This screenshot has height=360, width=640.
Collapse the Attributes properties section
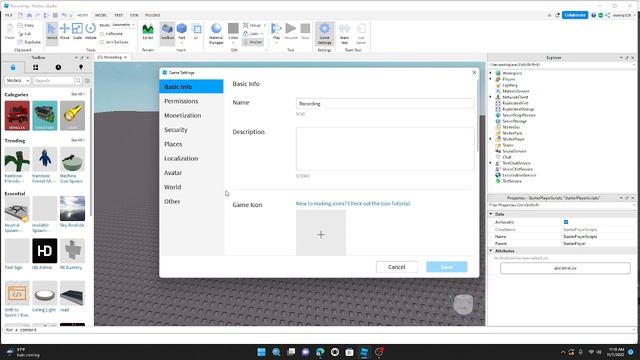point(491,251)
